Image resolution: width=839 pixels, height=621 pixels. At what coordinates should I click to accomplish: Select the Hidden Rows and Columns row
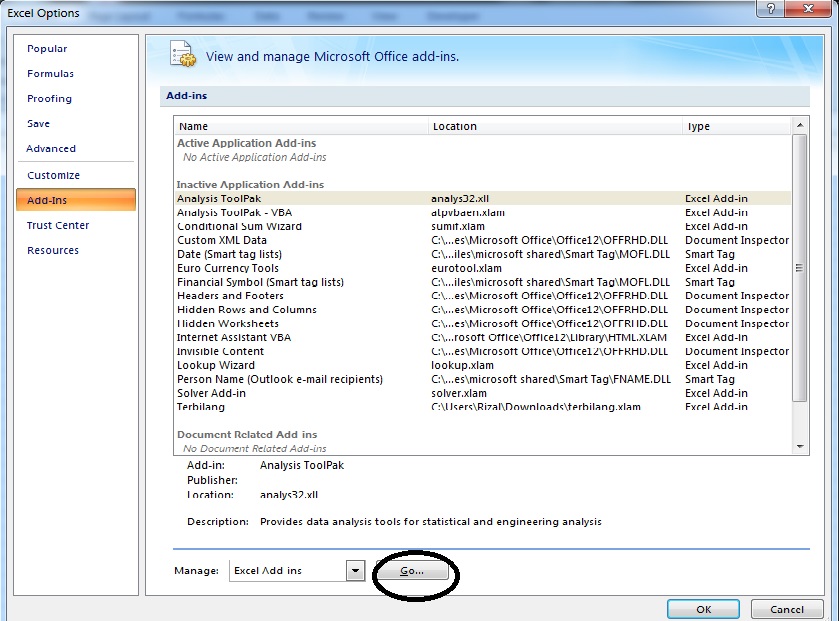[x=483, y=310]
